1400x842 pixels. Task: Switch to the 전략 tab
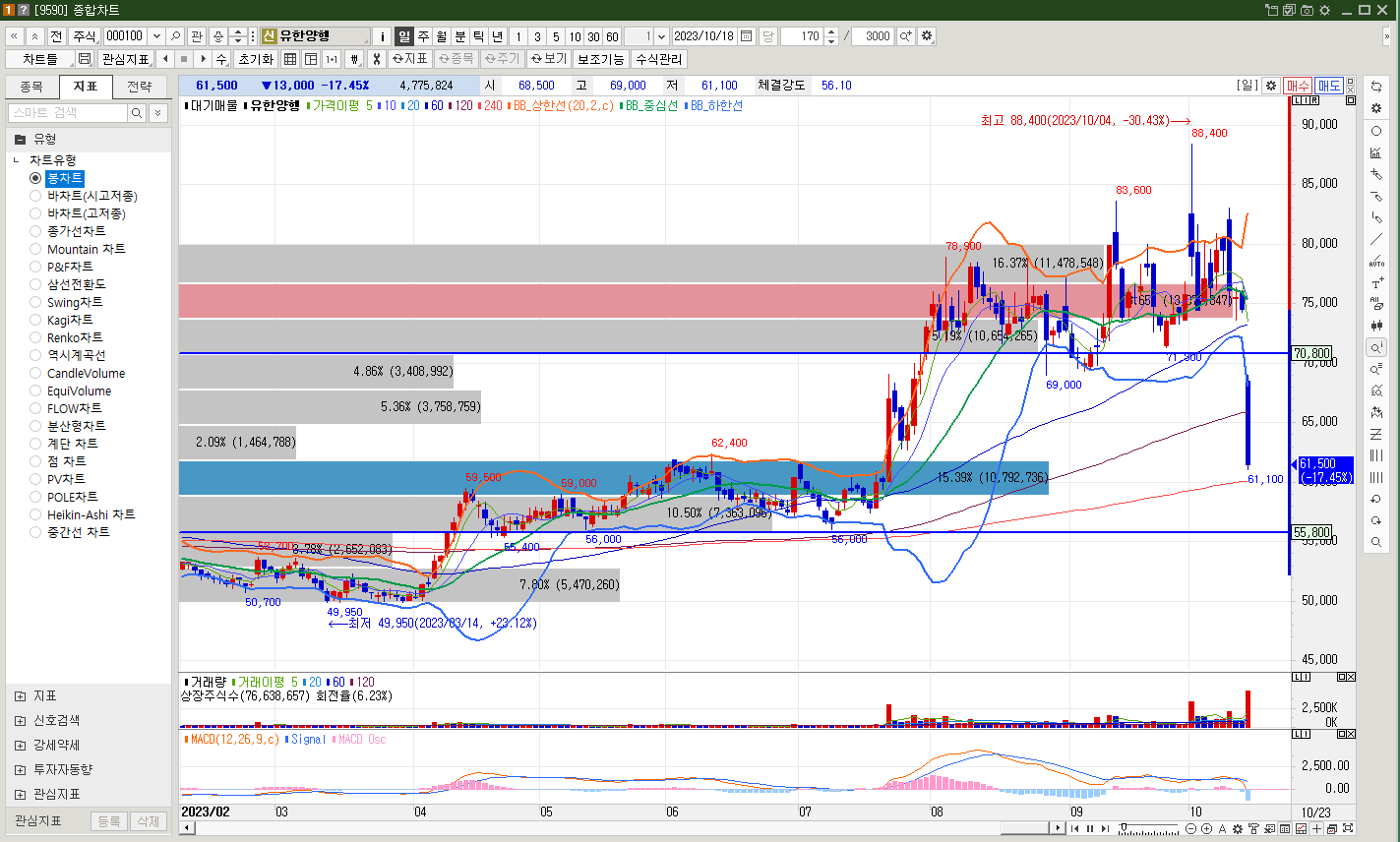(140, 87)
